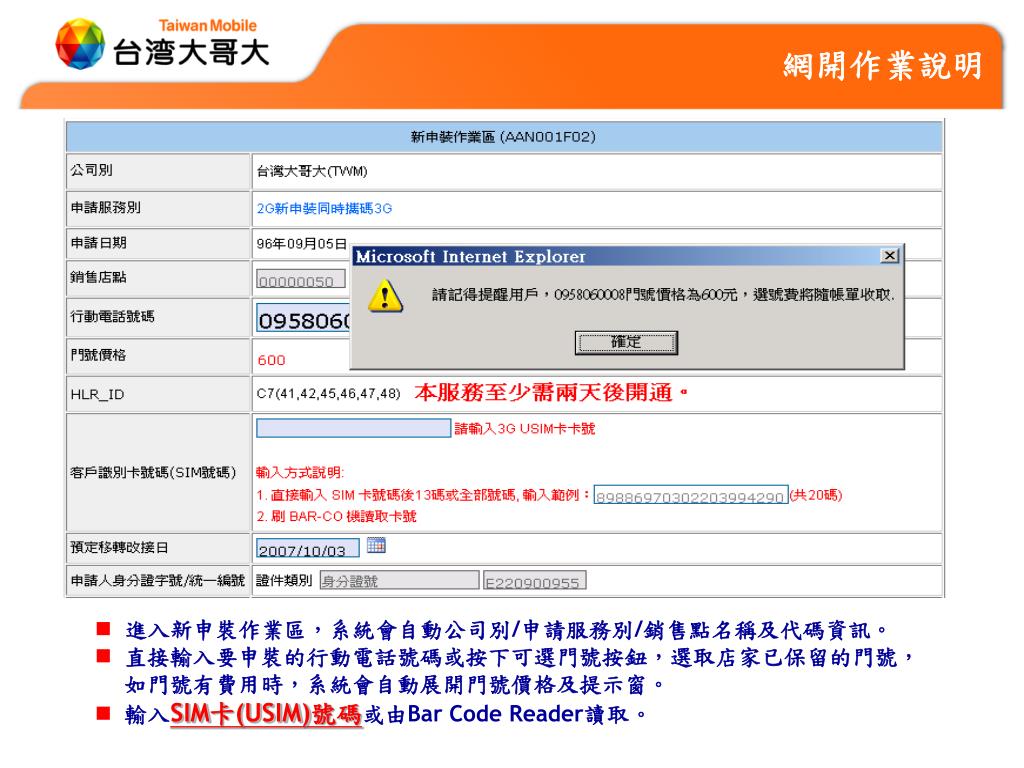Click the instruction line 刷 BAR-CO 機讀取卡號
1024x768 pixels.
coord(336,516)
